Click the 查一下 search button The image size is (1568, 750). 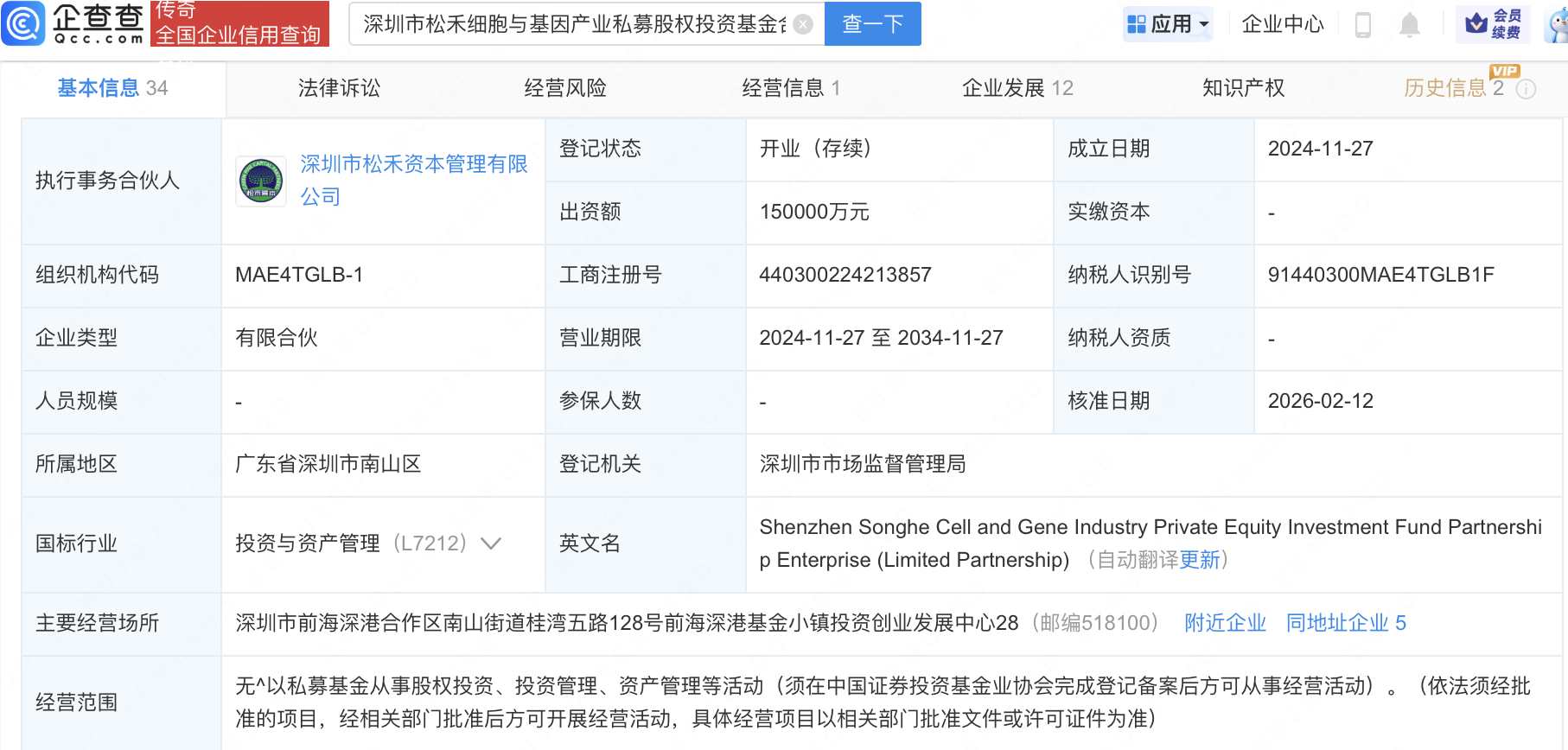tap(872, 24)
